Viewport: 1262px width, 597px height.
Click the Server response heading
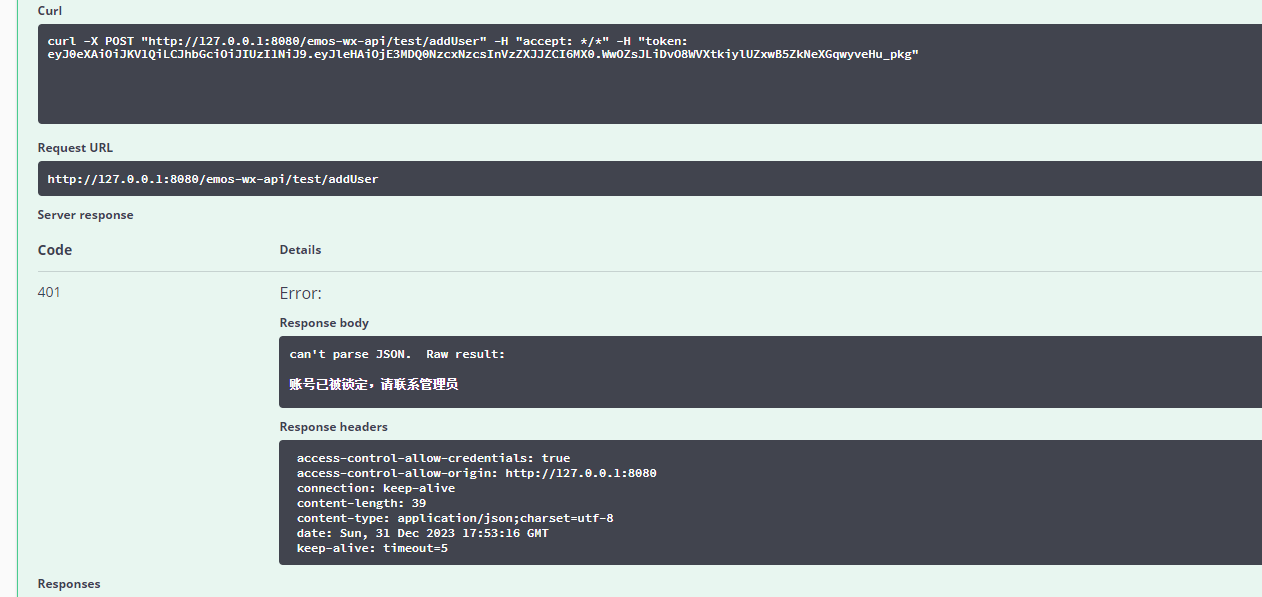[x=85, y=215]
